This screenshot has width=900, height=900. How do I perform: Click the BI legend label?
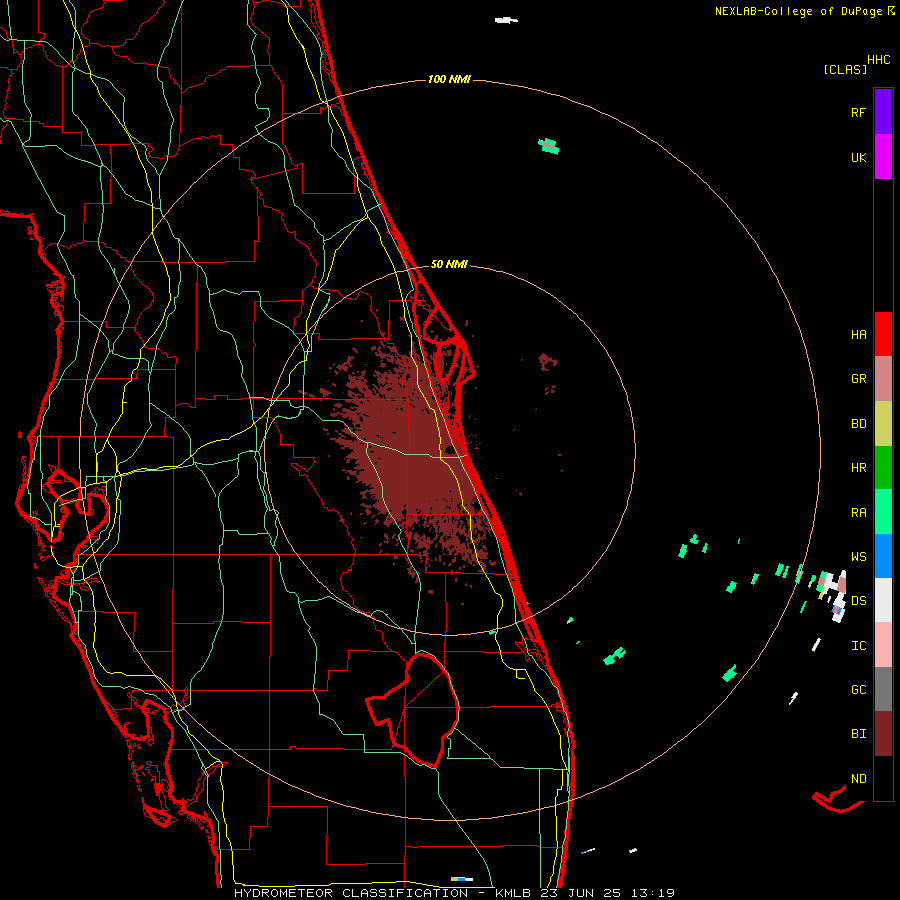[x=858, y=734]
